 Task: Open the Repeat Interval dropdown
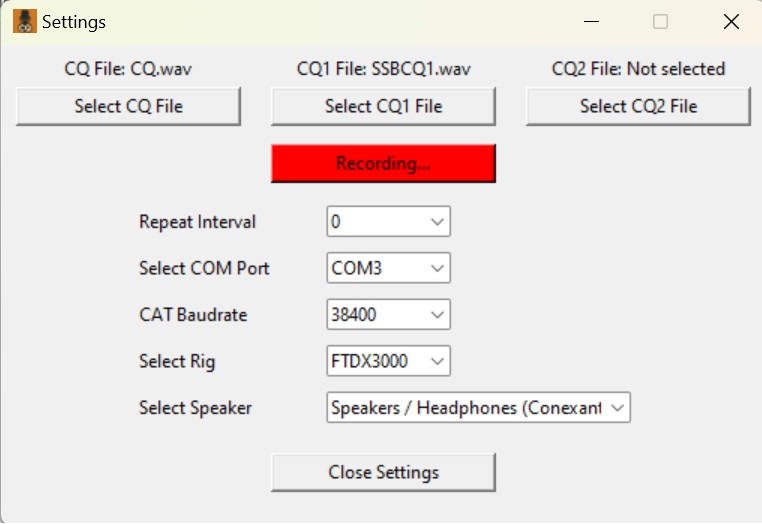[389, 222]
